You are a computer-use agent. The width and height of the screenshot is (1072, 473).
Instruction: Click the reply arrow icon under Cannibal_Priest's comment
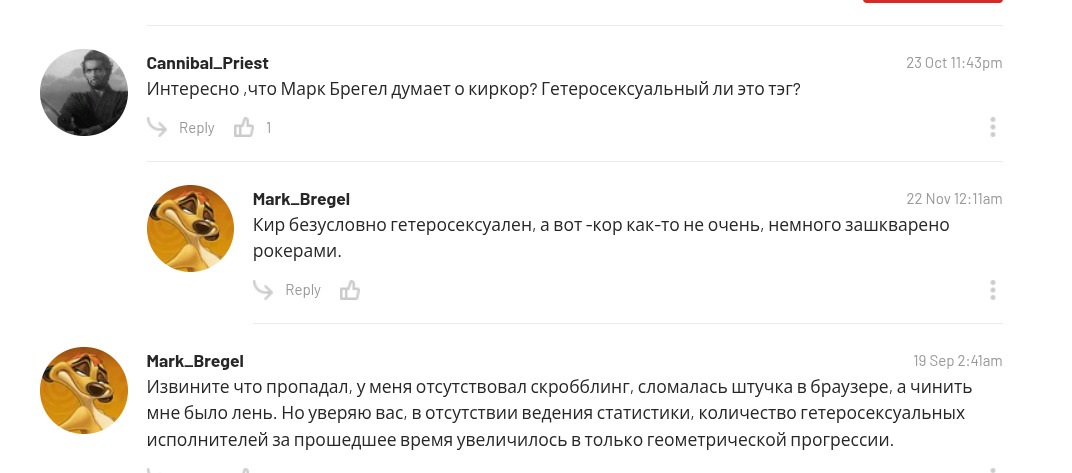point(157,127)
